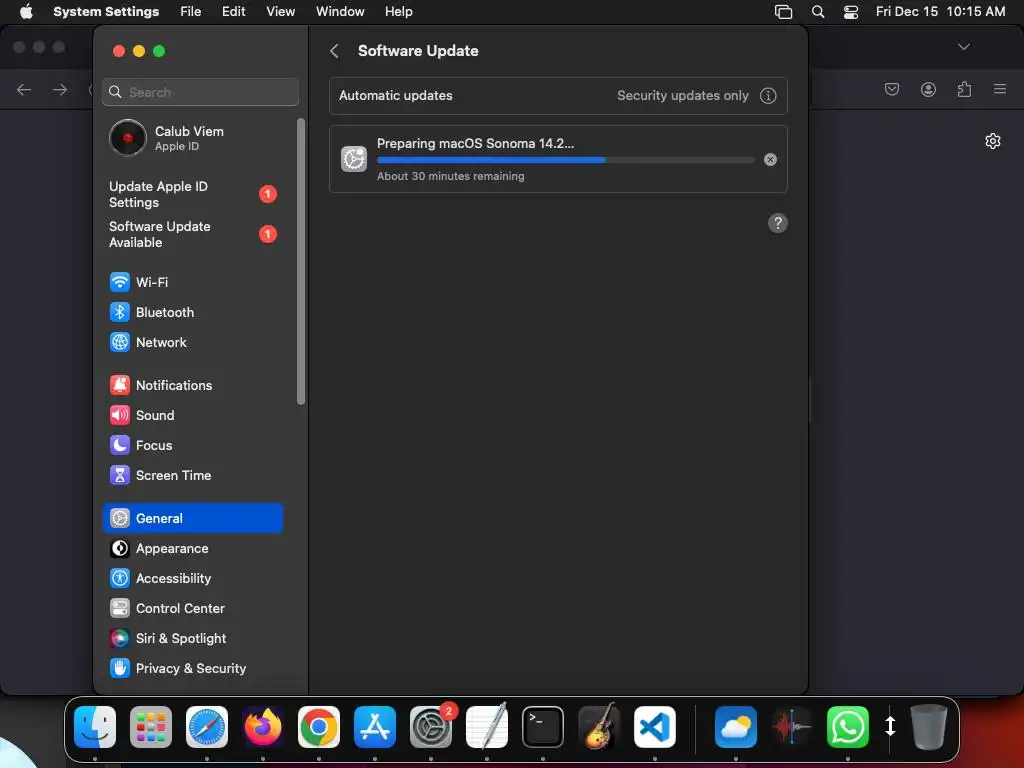1024x768 pixels.
Task: Open TextEdit from the Dock
Action: [487, 727]
